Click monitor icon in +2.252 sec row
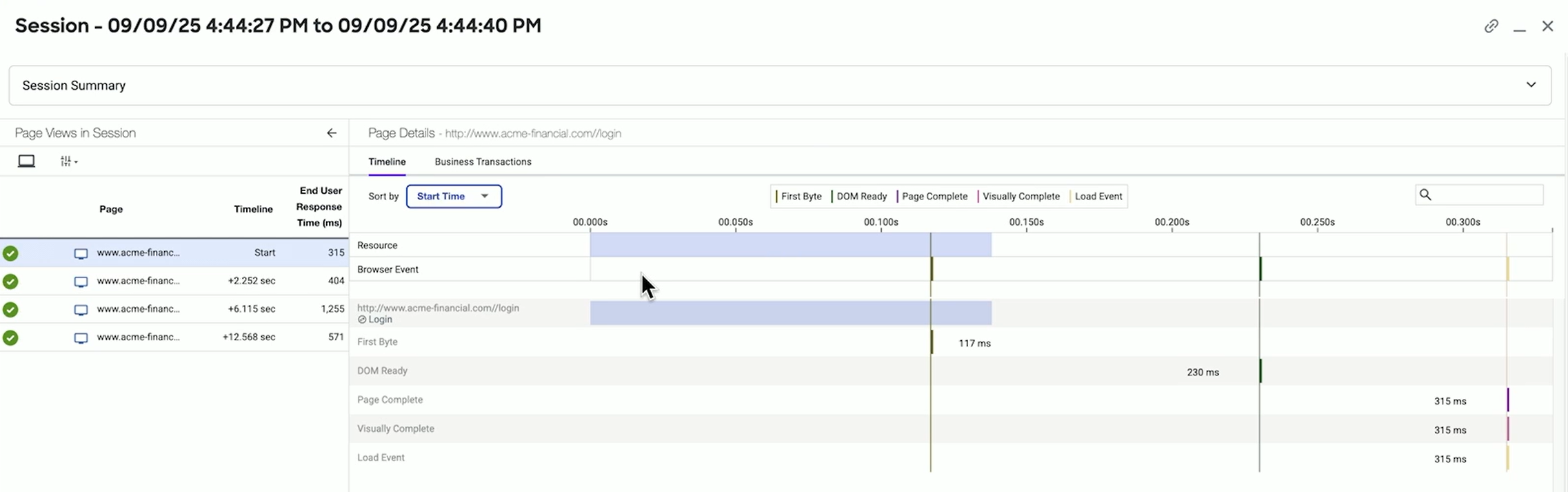 point(81,282)
